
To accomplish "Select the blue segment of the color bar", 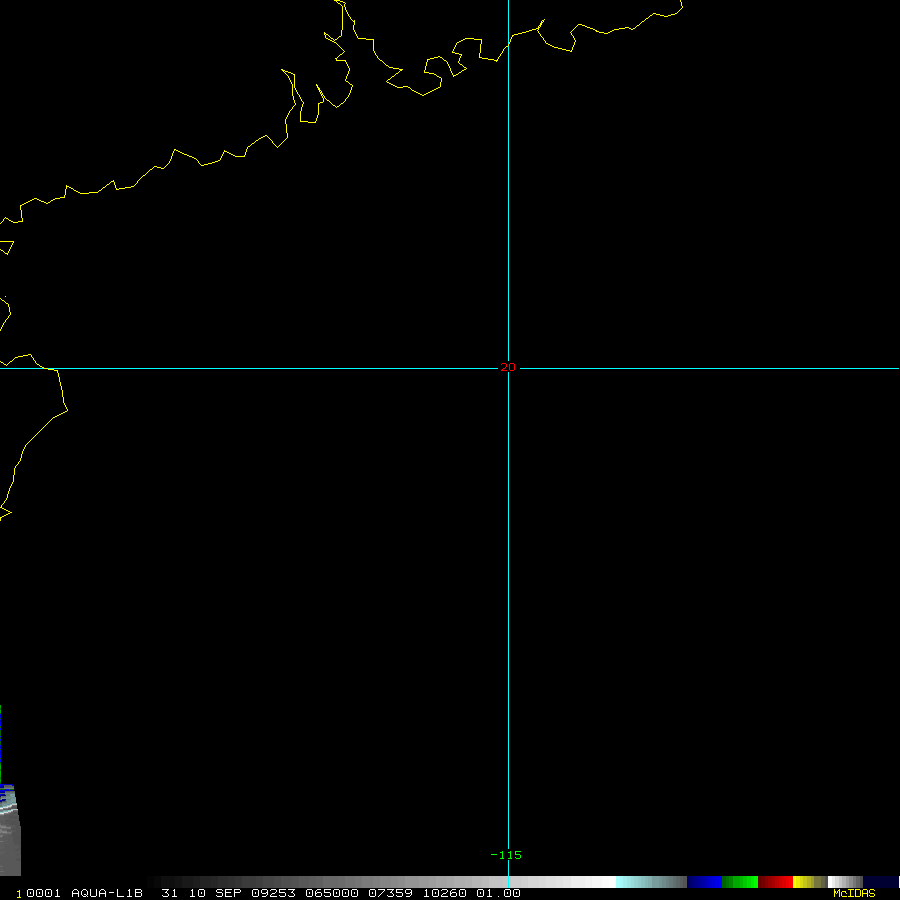I will (x=704, y=882).
